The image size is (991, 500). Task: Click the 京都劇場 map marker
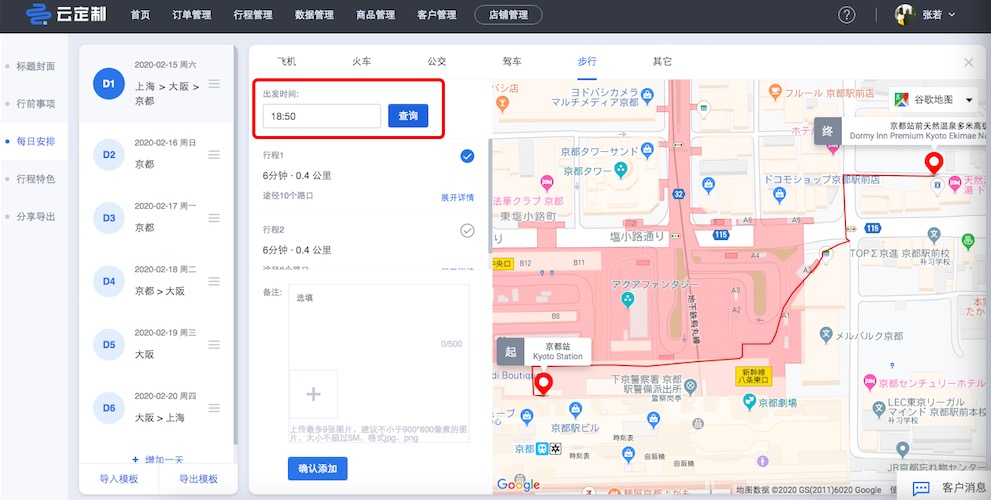pyautogui.click(x=750, y=401)
